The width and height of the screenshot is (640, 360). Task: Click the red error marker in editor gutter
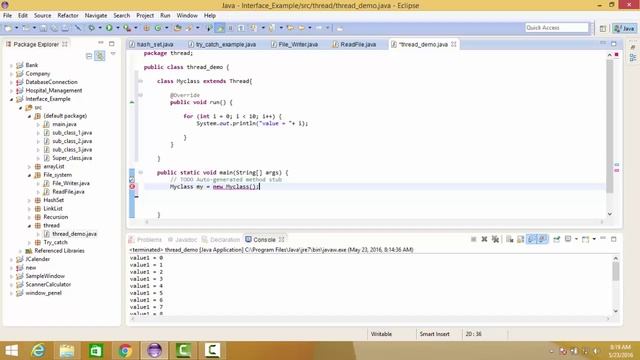pyautogui.click(x=132, y=187)
